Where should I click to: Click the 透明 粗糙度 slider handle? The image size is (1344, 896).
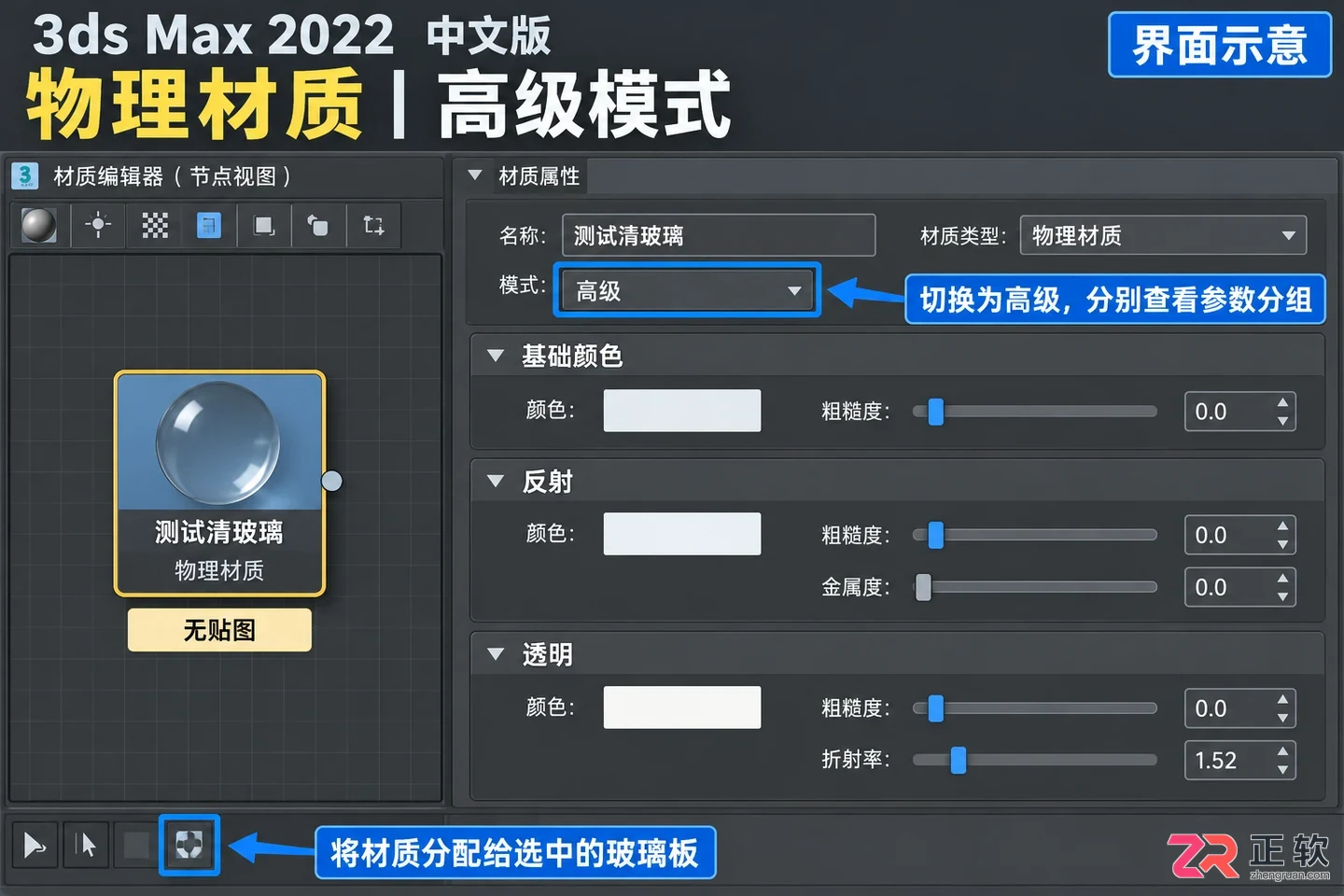935,708
